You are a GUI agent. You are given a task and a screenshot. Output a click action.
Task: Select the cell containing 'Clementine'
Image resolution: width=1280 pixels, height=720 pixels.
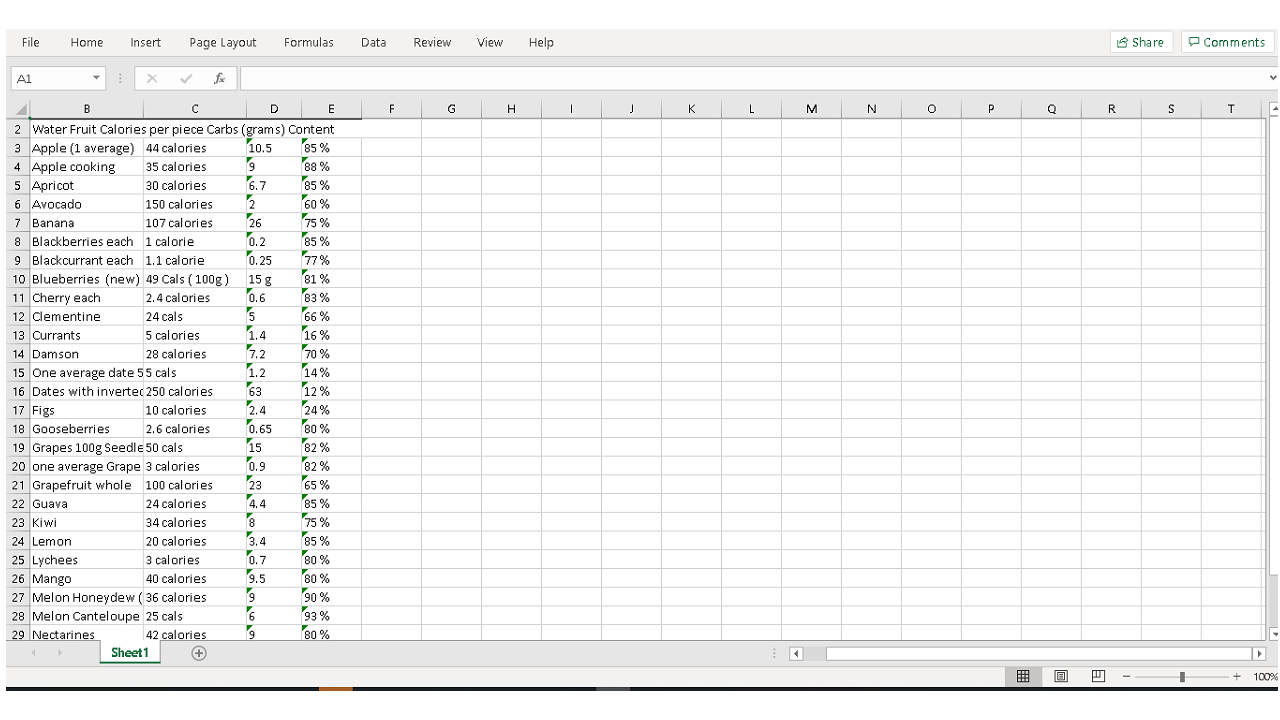pyautogui.click(x=87, y=317)
